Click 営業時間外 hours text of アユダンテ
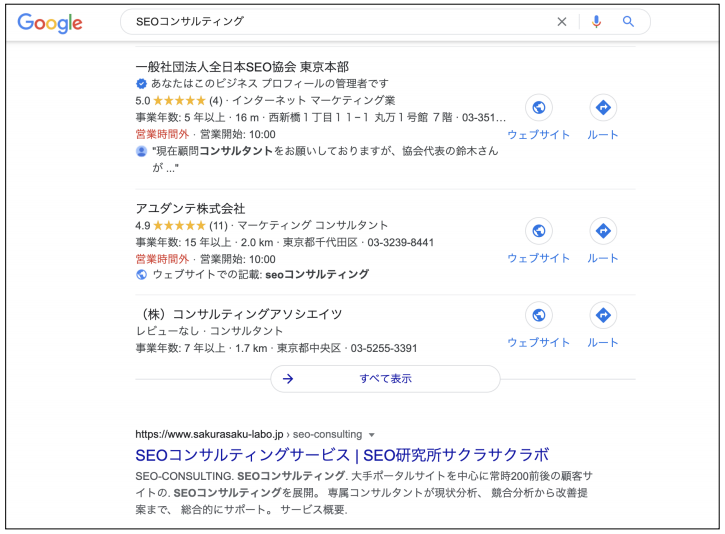Screen dimensions: 725x534 click(x=162, y=259)
